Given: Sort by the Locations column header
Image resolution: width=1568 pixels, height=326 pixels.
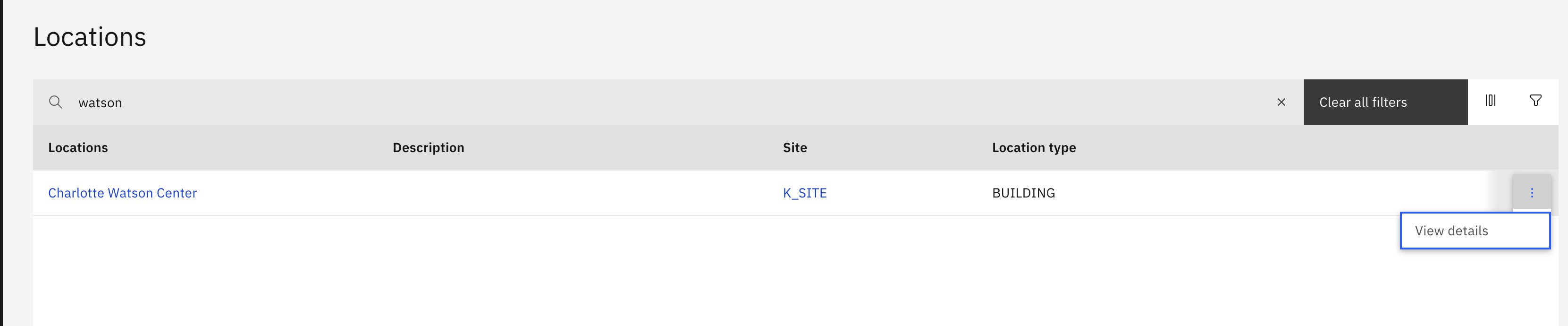Looking at the screenshot, I should pyautogui.click(x=78, y=147).
